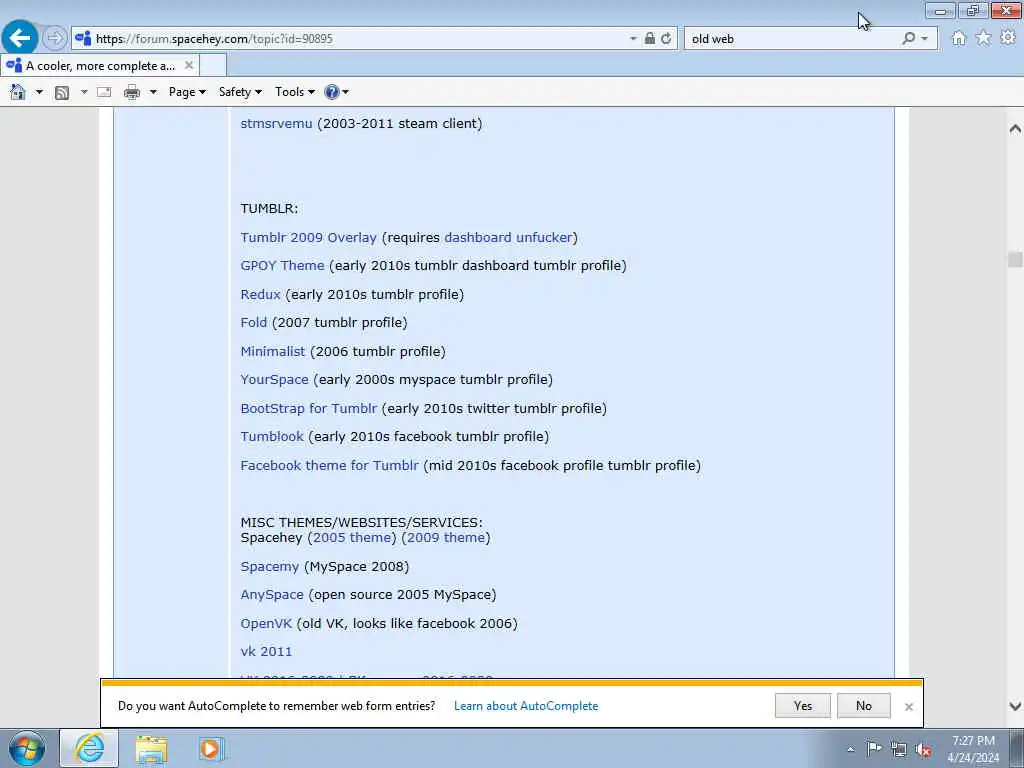This screenshot has width=1024, height=768.
Task: Open a new blank tab
Action: pyautogui.click(x=213, y=65)
